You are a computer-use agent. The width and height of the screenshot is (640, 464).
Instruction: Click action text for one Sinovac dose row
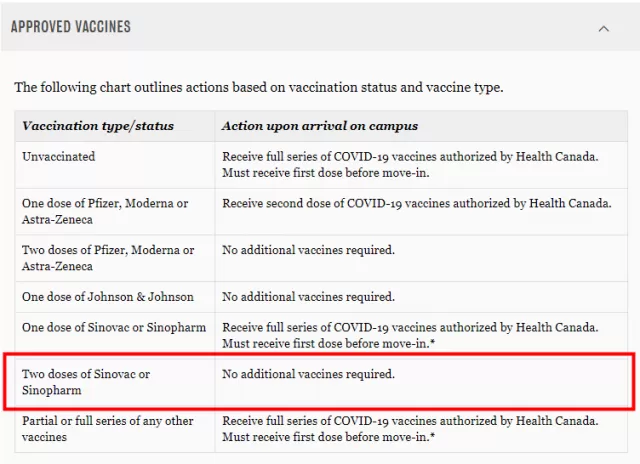click(x=410, y=335)
